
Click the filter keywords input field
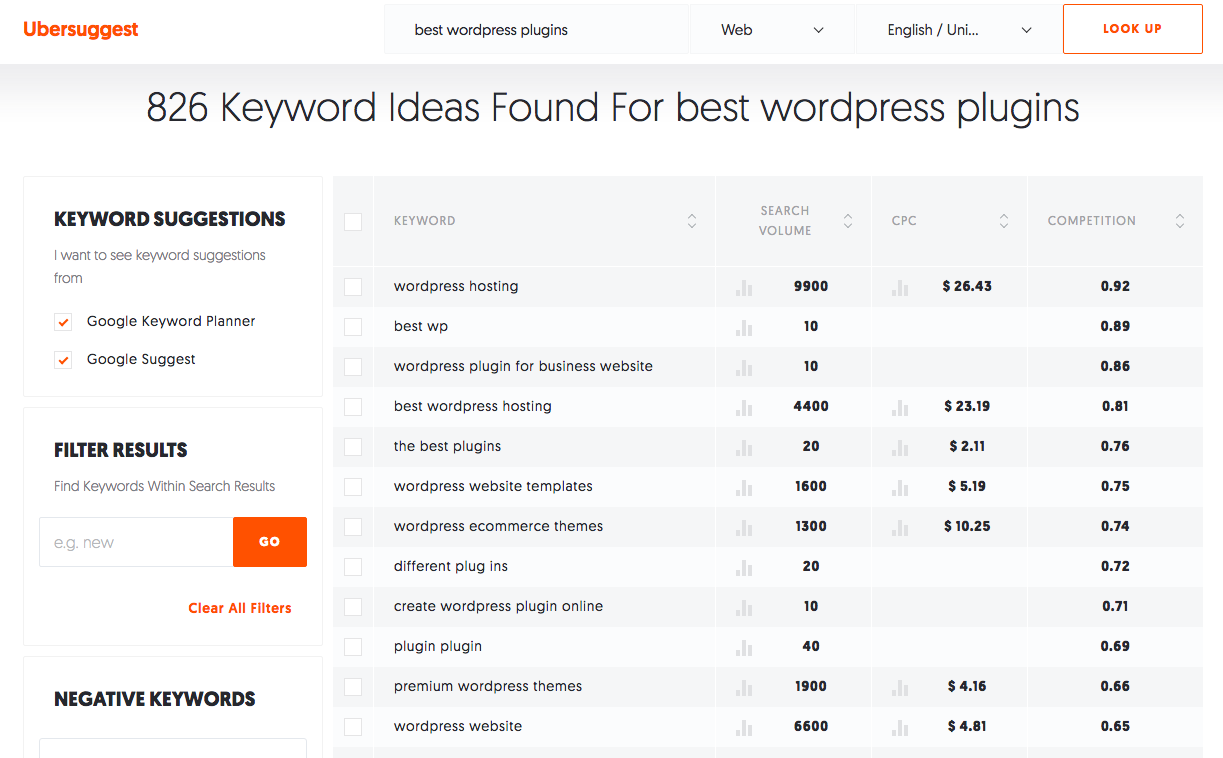136,542
